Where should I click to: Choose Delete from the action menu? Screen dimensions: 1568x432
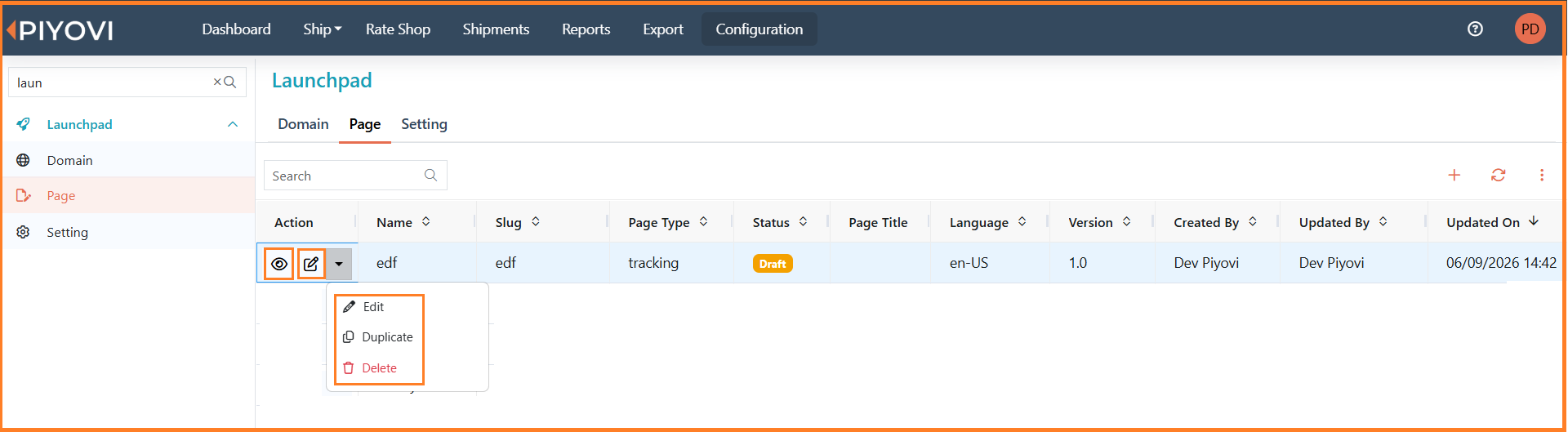click(x=379, y=367)
